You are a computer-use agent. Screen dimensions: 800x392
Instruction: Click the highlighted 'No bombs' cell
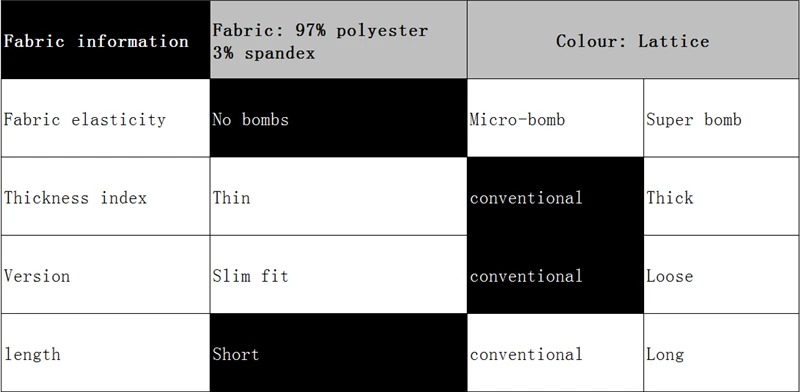click(x=338, y=118)
